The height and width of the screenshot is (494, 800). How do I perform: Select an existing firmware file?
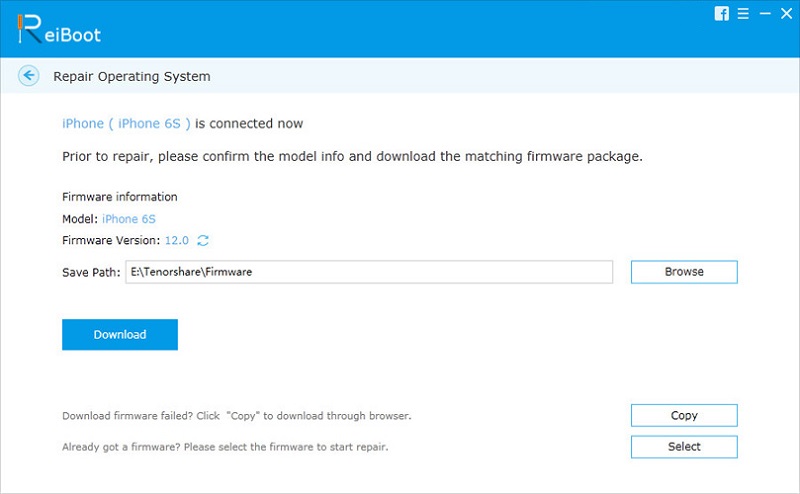(x=684, y=447)
